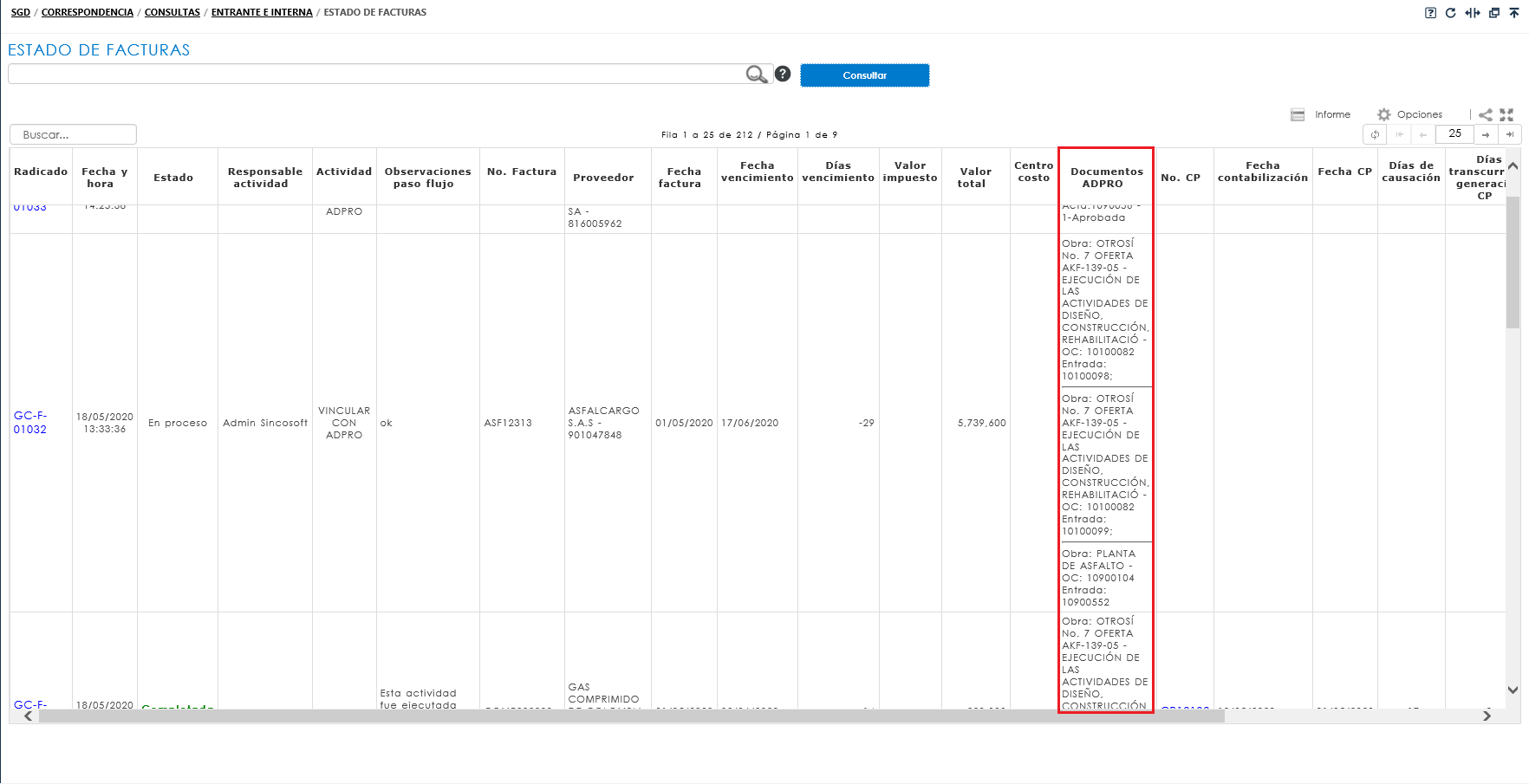Screen dimensions: 1529x784
Task: Click the vertical scrollbar thumb
Action: tap(1513, 262)
